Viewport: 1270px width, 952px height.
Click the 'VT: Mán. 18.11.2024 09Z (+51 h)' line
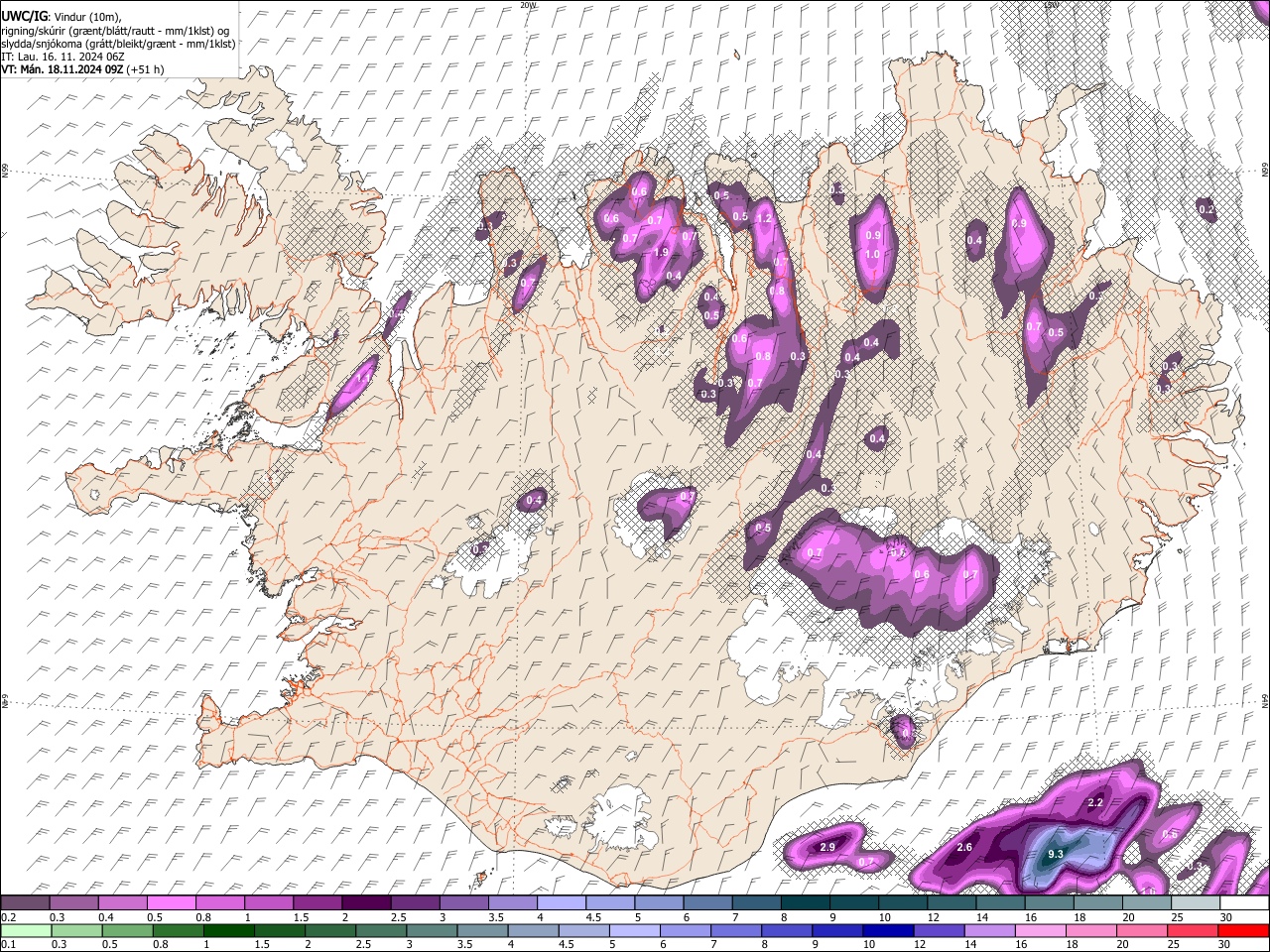click(x=82, y=69)
